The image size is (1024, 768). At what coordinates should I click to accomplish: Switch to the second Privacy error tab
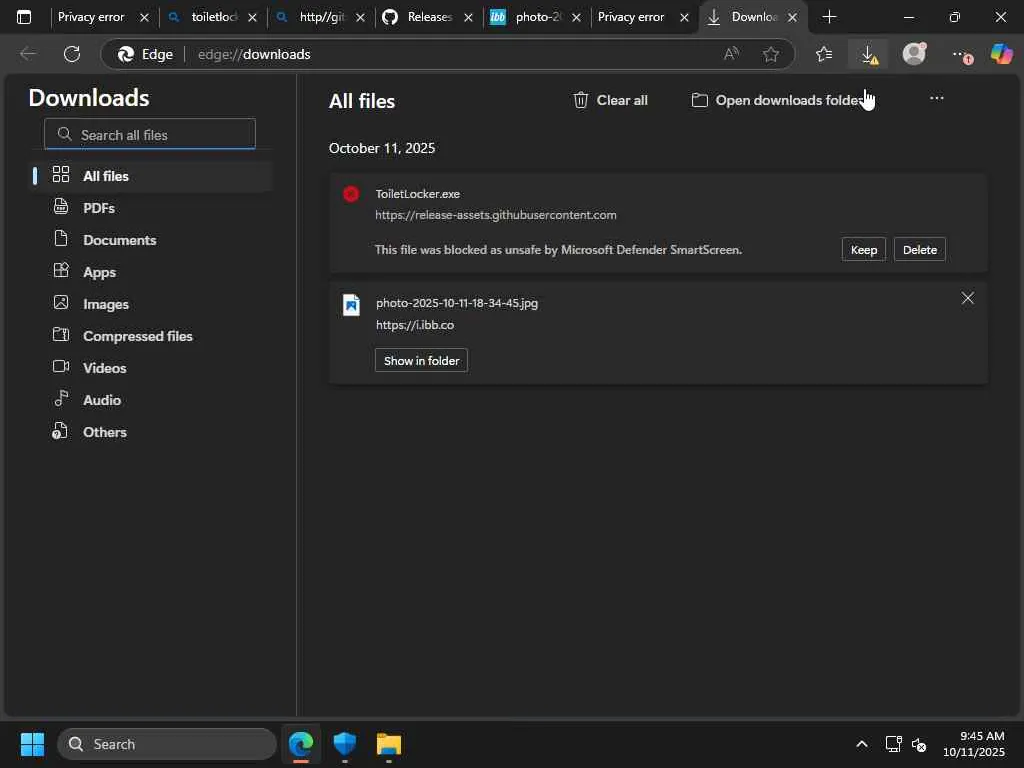pos(631,17)
